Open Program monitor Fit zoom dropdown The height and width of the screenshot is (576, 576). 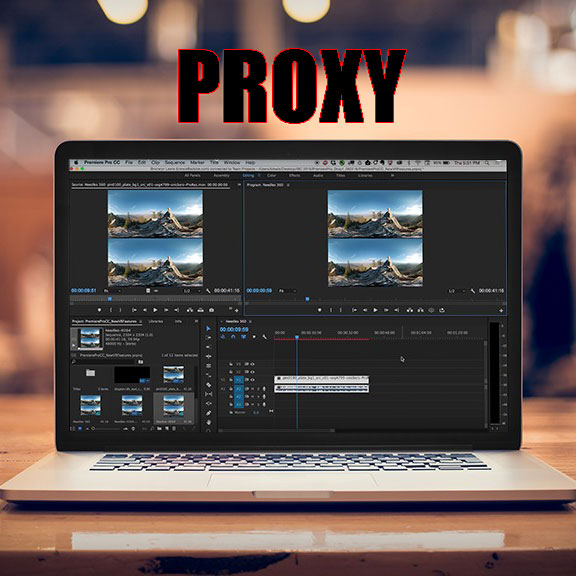pos(287,291)
